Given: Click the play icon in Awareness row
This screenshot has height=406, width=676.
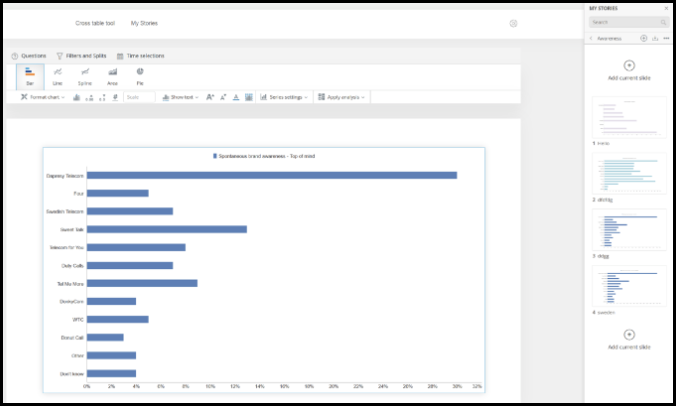Looking at the screenshot, I should 643,38.
